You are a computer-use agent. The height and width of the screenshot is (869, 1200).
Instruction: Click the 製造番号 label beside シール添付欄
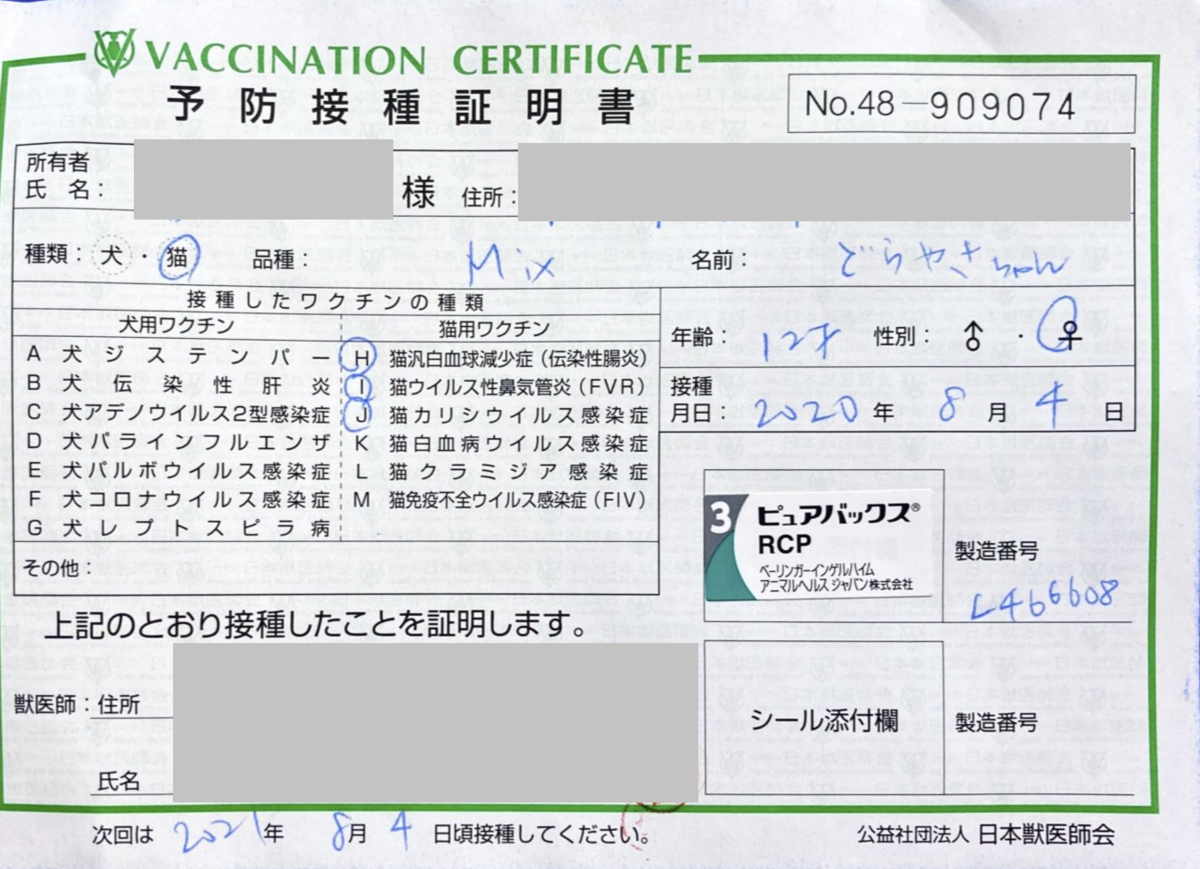996,722
